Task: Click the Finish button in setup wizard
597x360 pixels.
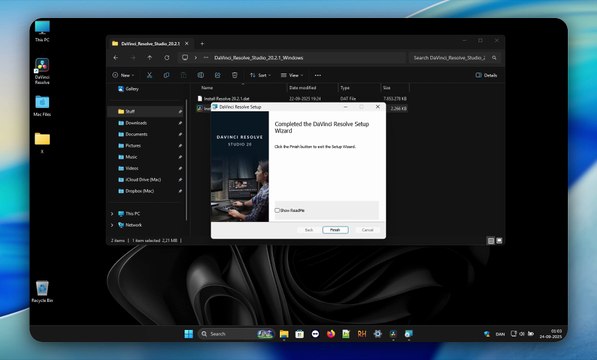Action: [335, 230]
